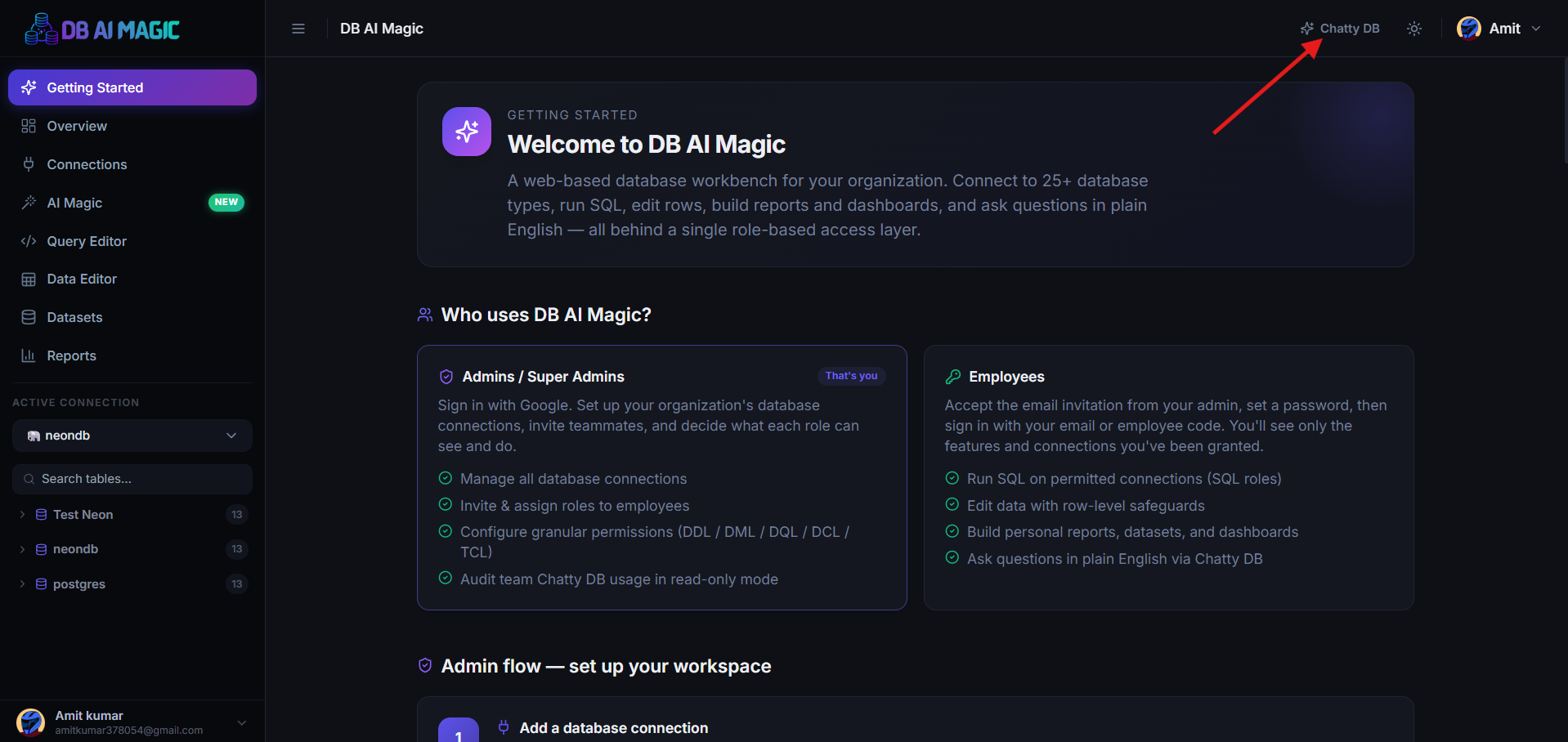Viewport: 1568px width, 742px height.
Task: Expand the postgres database tree
Action: pos(22,584)
